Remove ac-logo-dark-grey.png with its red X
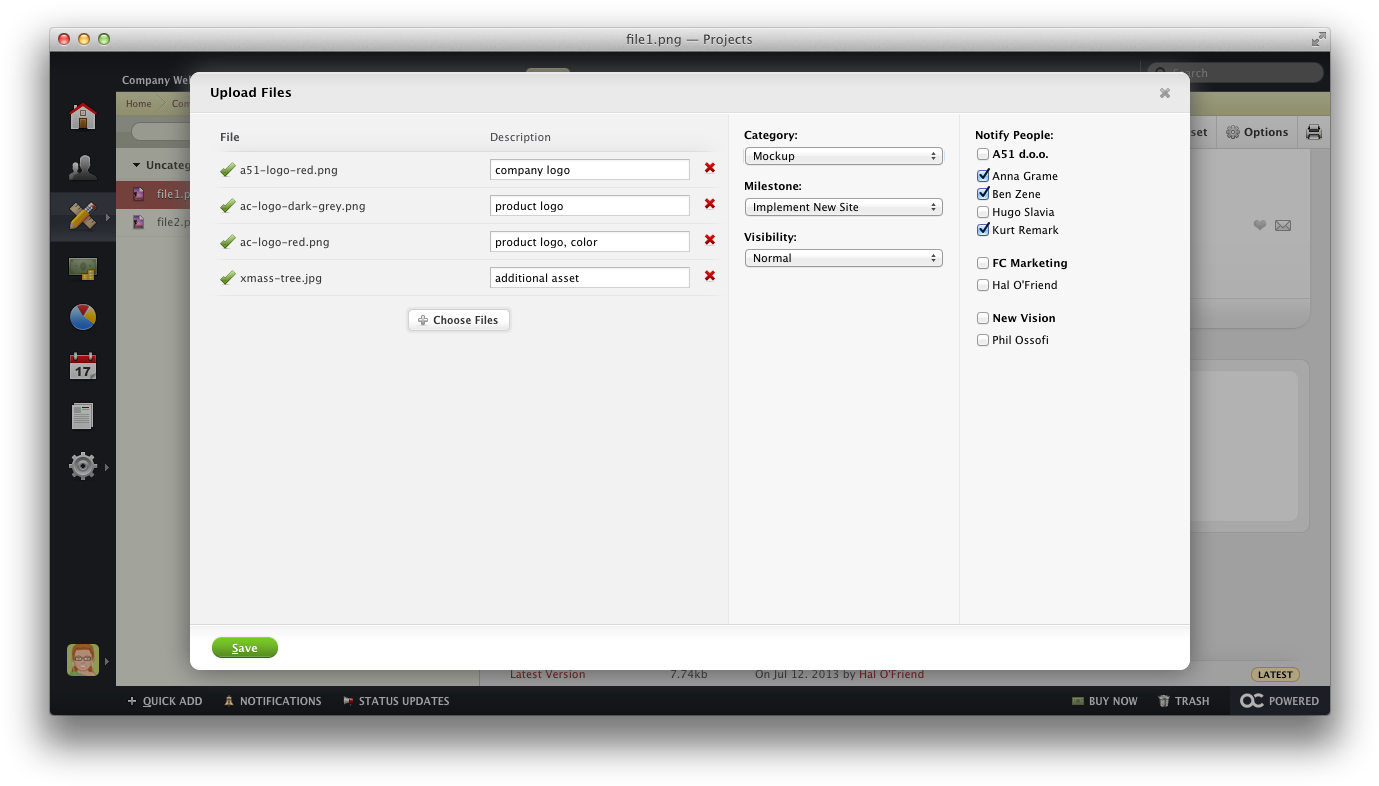The width and height of the screenshot is (1379, 786). [710, 204]
